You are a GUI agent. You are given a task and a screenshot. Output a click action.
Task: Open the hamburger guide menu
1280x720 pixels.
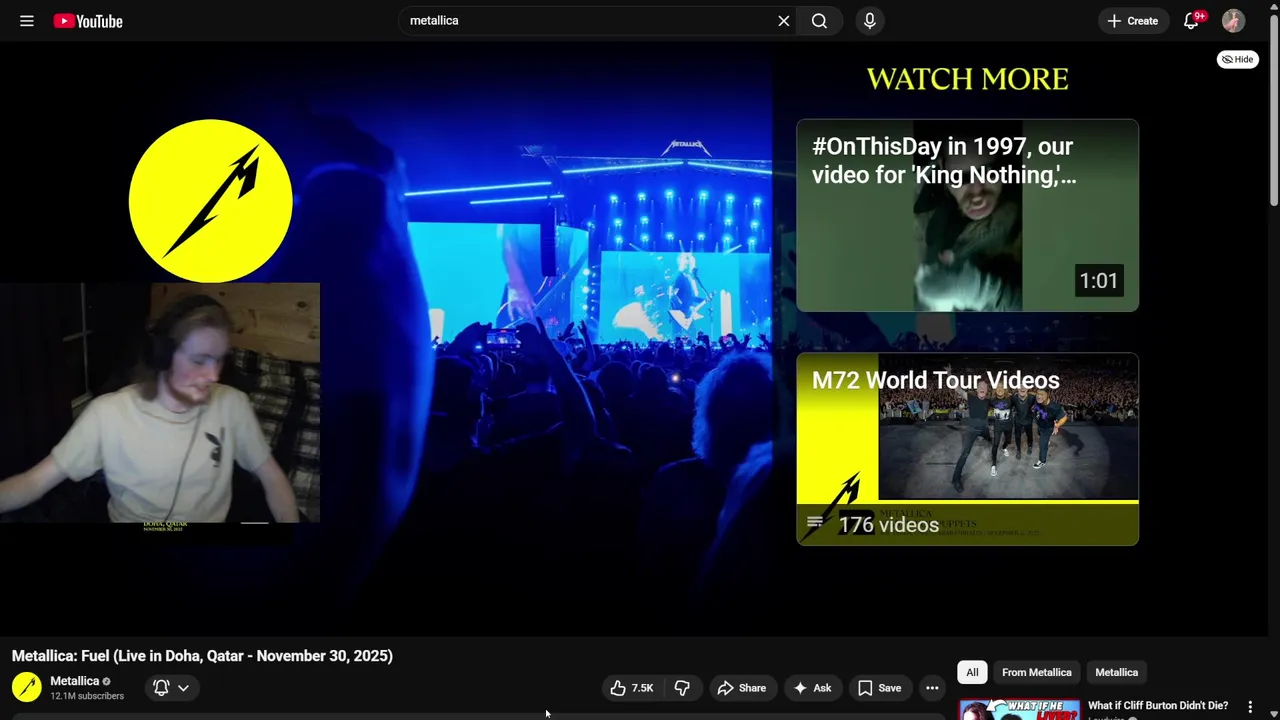click(27, 21)
